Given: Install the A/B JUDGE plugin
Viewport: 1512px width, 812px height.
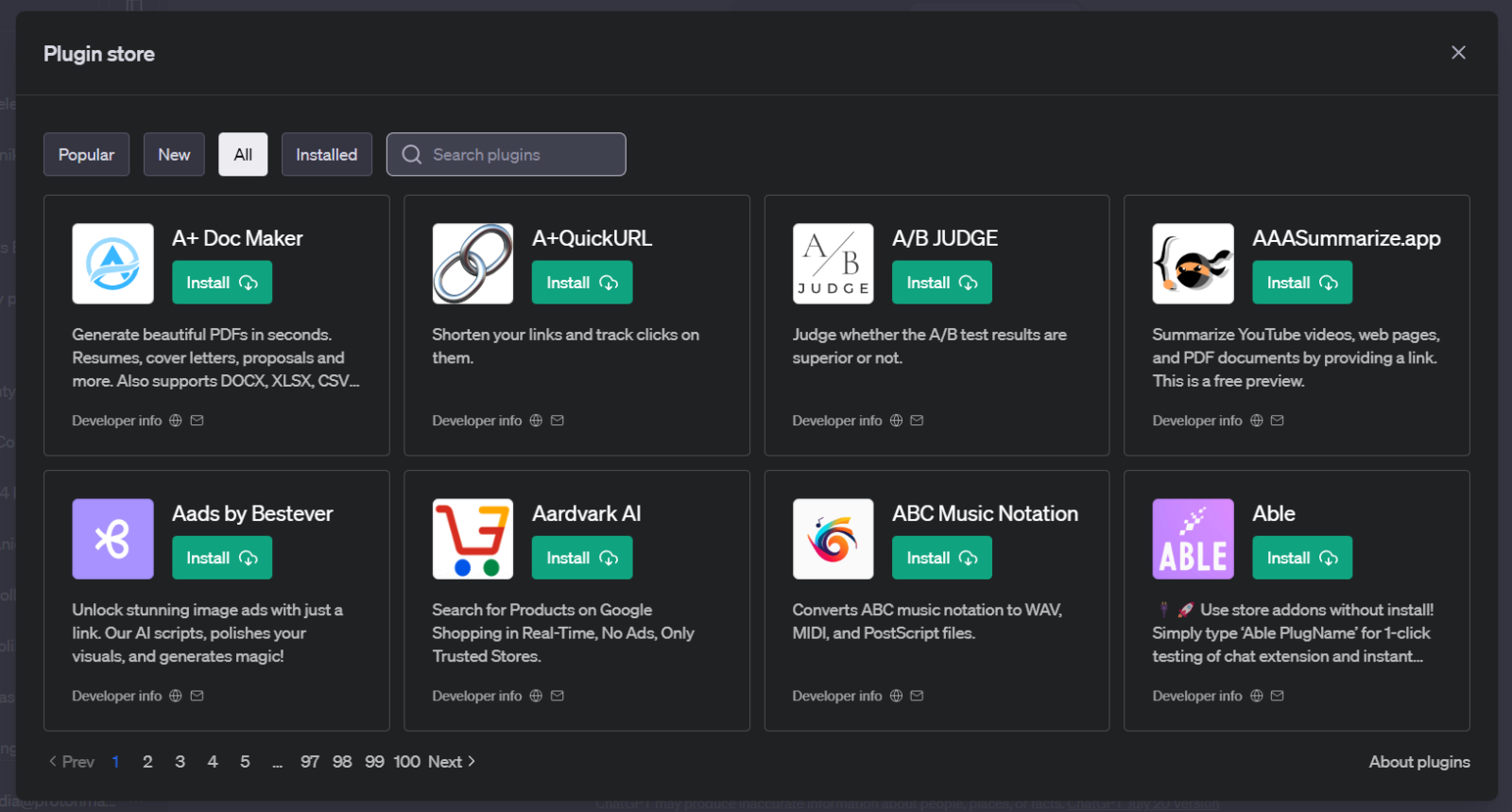Looking at the screenshot, I should [x=941, y=283].
